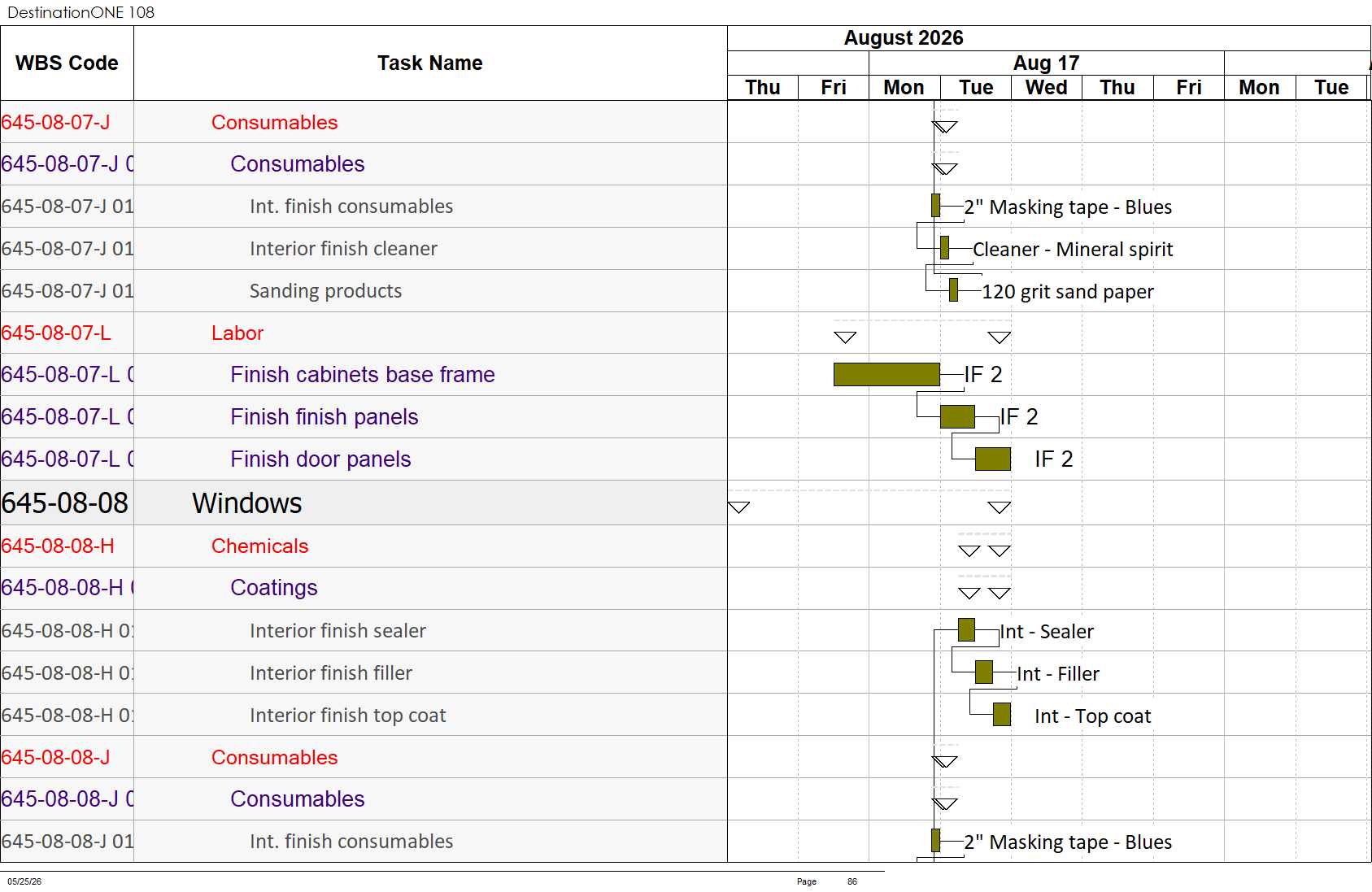Click the 'Int - Top coat' bar label
This screenshot has width=1372, height=892.
(1092, 716)
